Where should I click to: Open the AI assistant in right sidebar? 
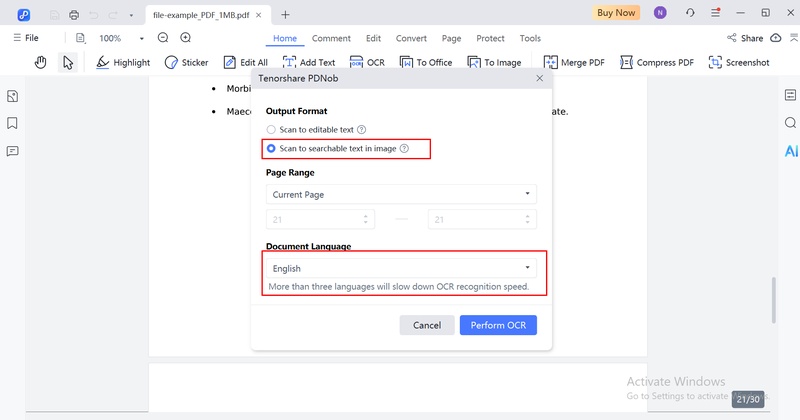pos(791,151)
